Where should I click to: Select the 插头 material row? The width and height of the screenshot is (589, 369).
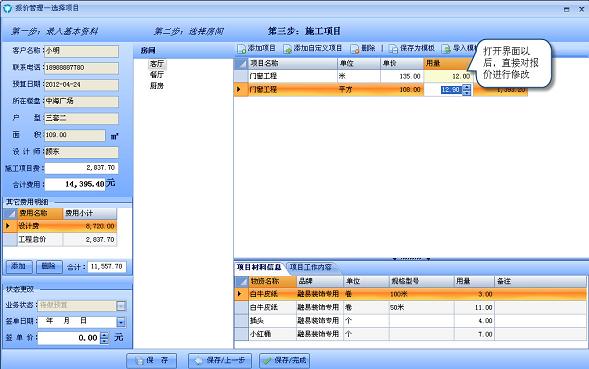point(410,321)
